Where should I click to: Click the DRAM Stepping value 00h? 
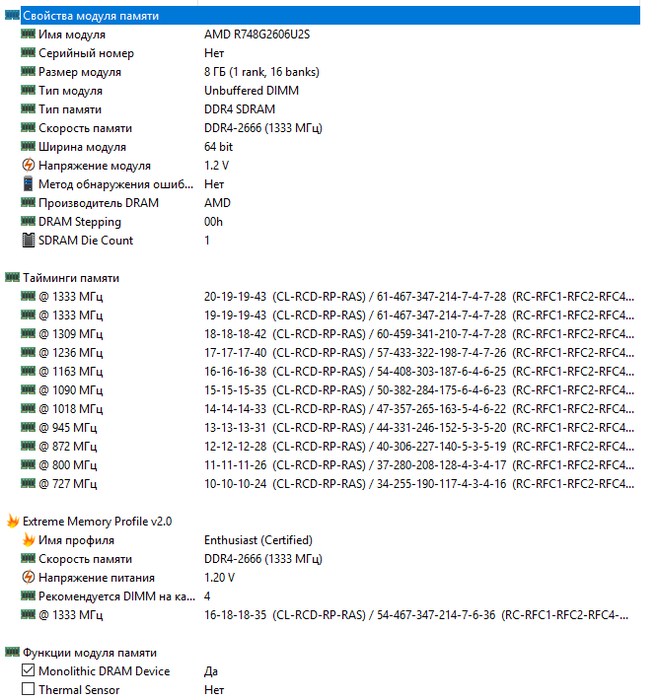213,222
